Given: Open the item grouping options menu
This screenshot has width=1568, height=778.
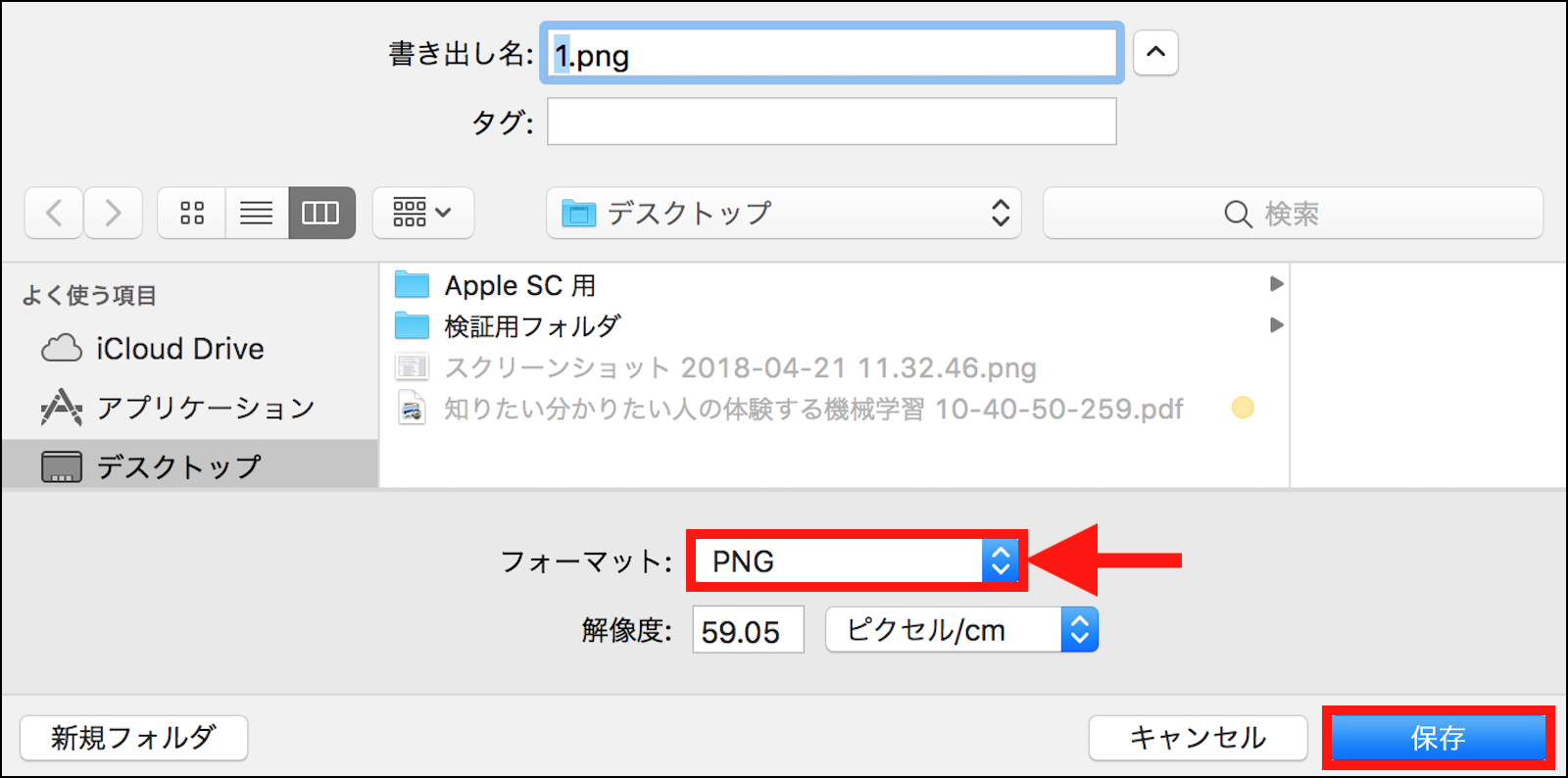Looking at the screenshot, I should [422, 213].
